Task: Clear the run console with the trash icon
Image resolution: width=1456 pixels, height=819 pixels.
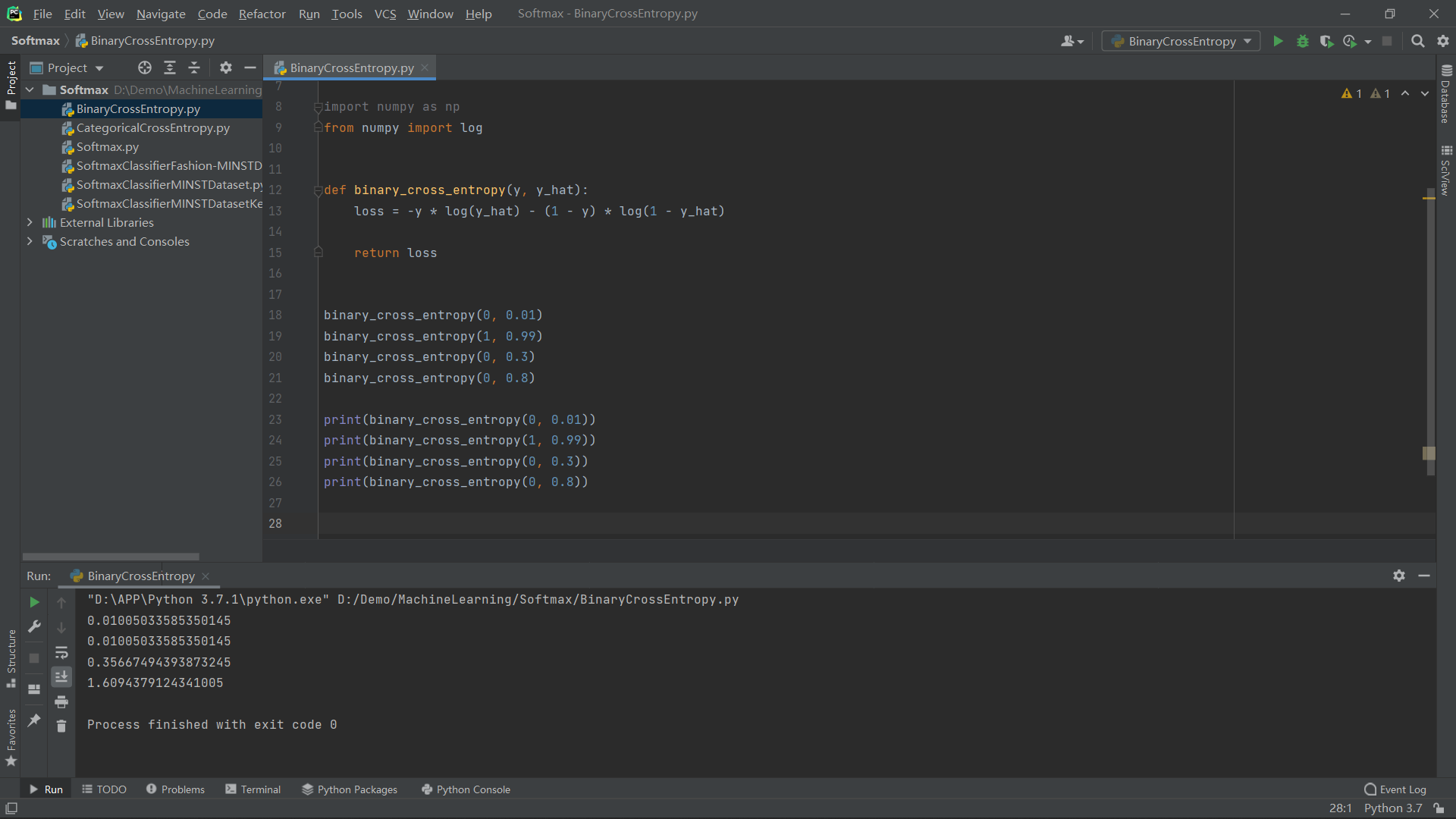Action: click(61, 726)
